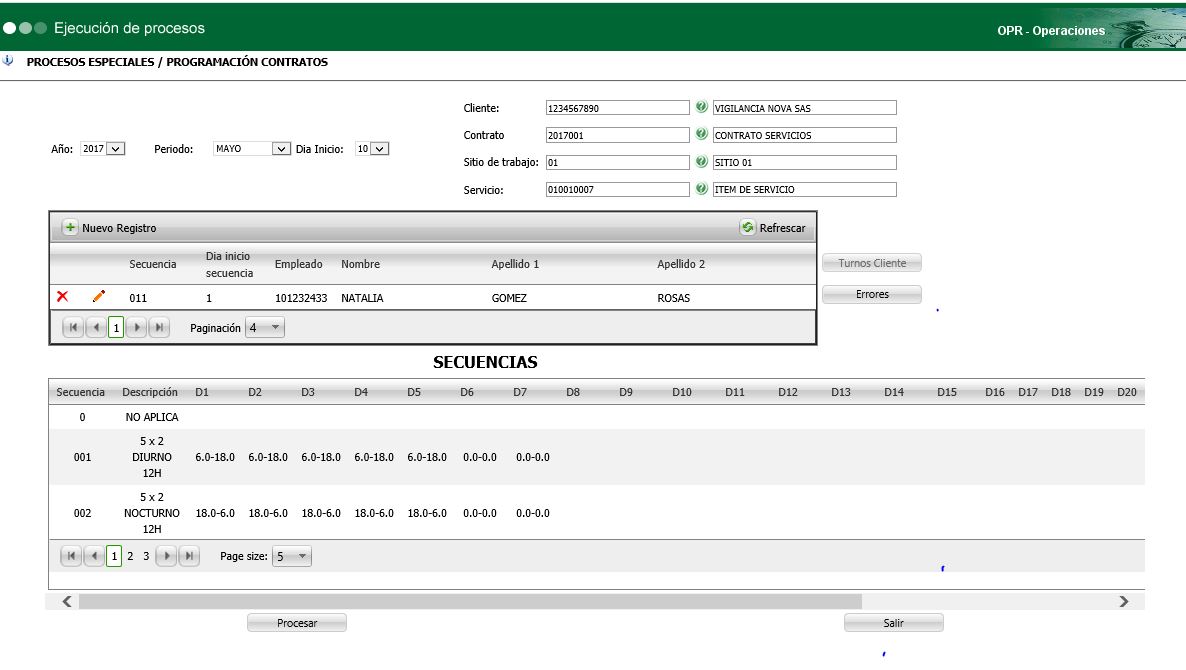This screenshot has width=1186, height=670.
Task: Select the NO APLICA sequence row
Action: coord(597,417)
